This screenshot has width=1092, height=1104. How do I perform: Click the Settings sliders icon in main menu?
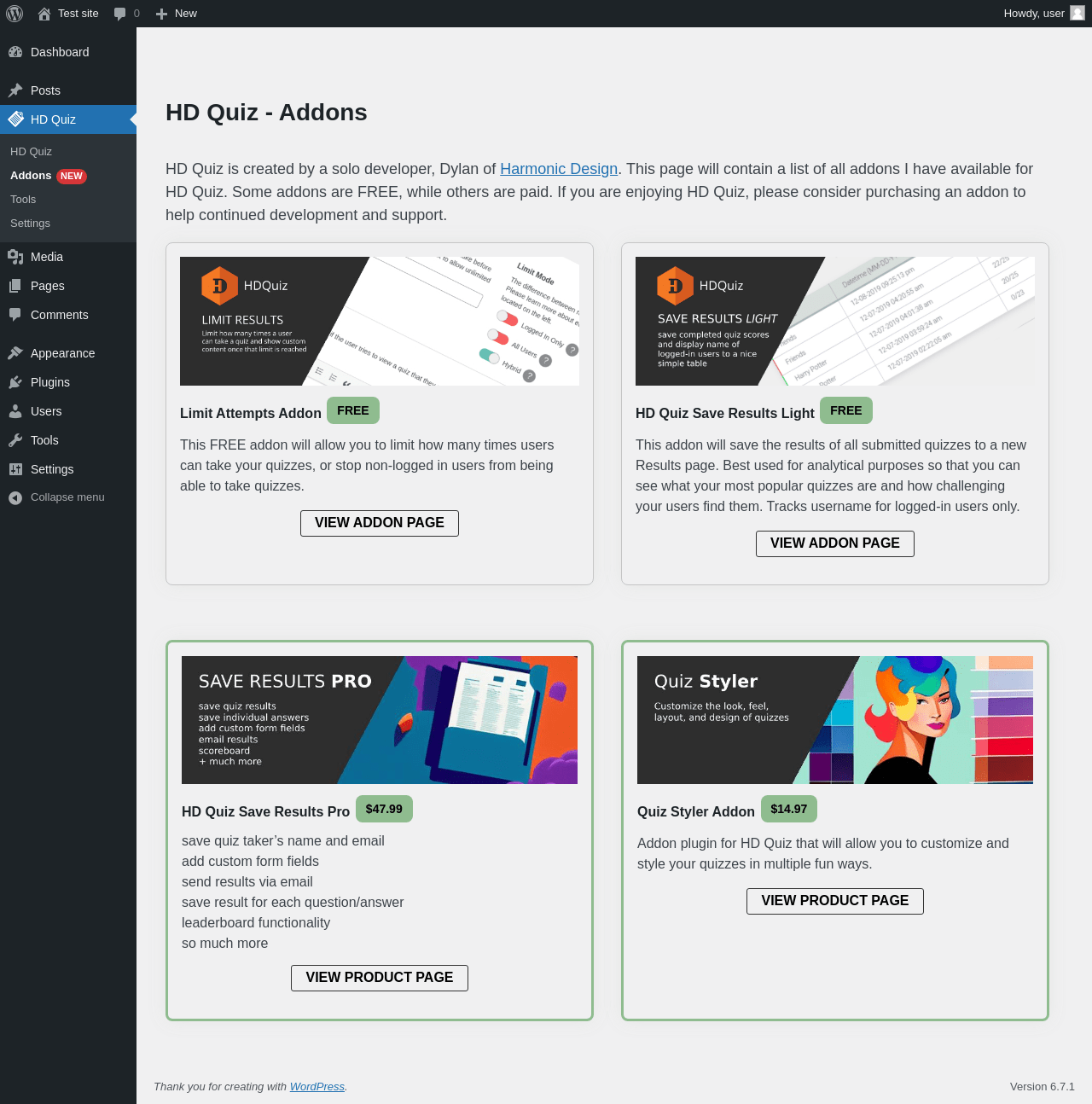15,469
